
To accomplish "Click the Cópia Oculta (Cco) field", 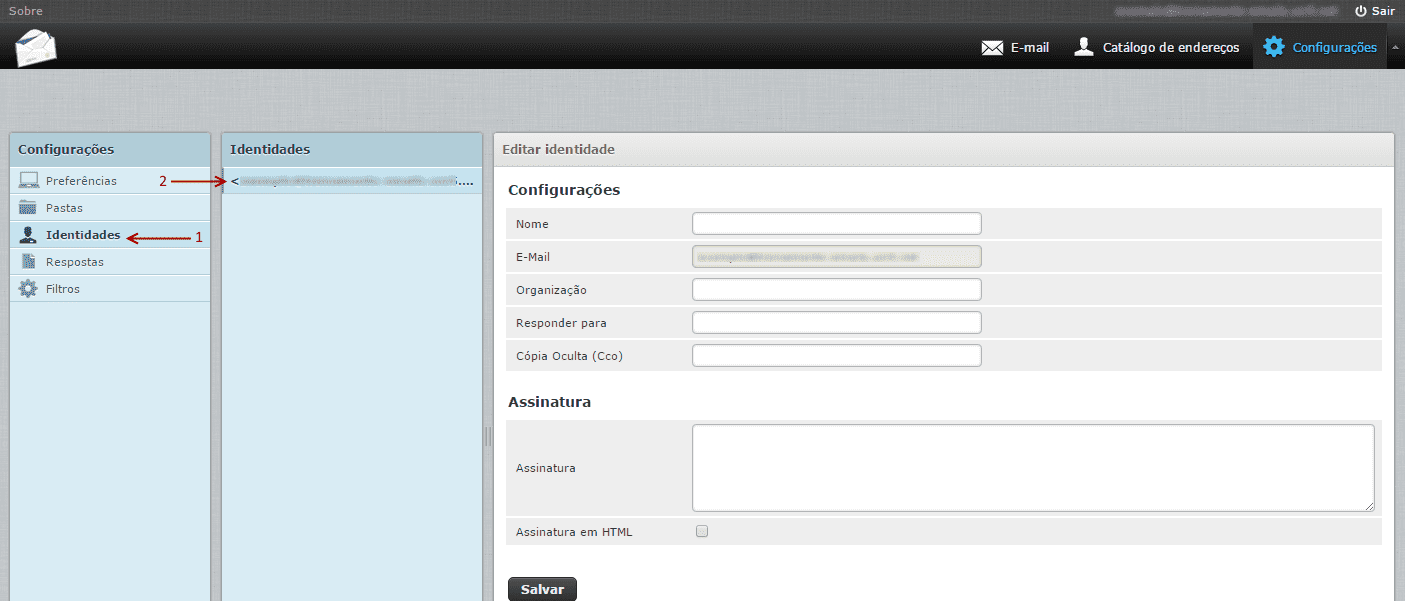I will point(836,356).
